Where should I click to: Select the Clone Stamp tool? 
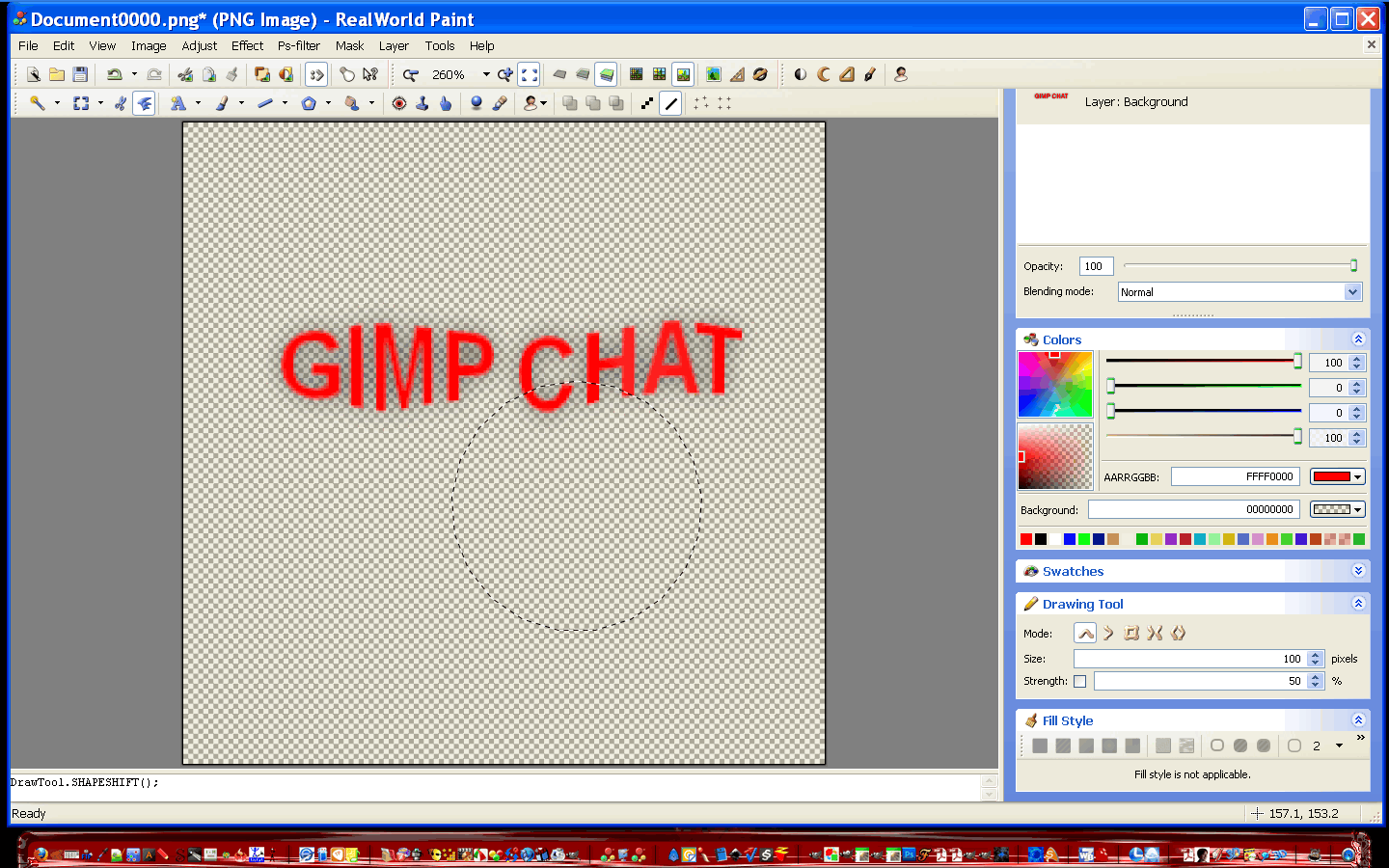point(422,103)
